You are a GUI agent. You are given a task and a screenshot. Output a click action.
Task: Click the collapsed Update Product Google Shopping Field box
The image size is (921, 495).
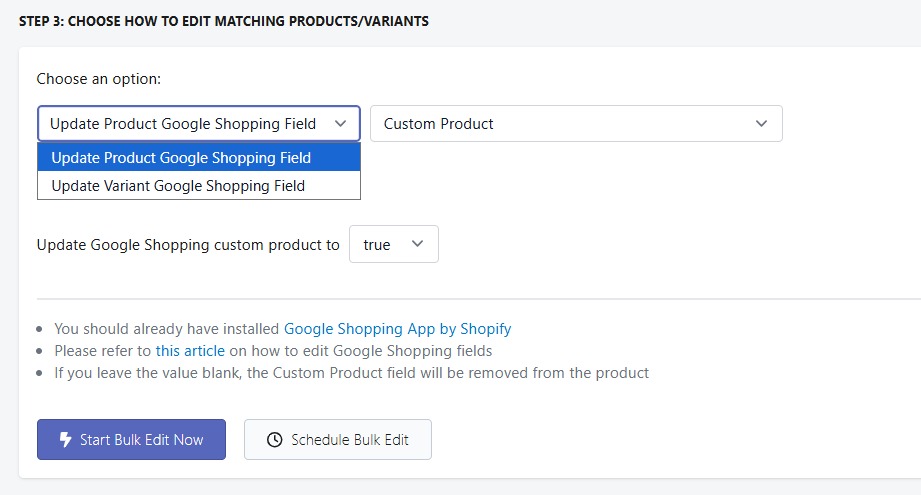183,124
